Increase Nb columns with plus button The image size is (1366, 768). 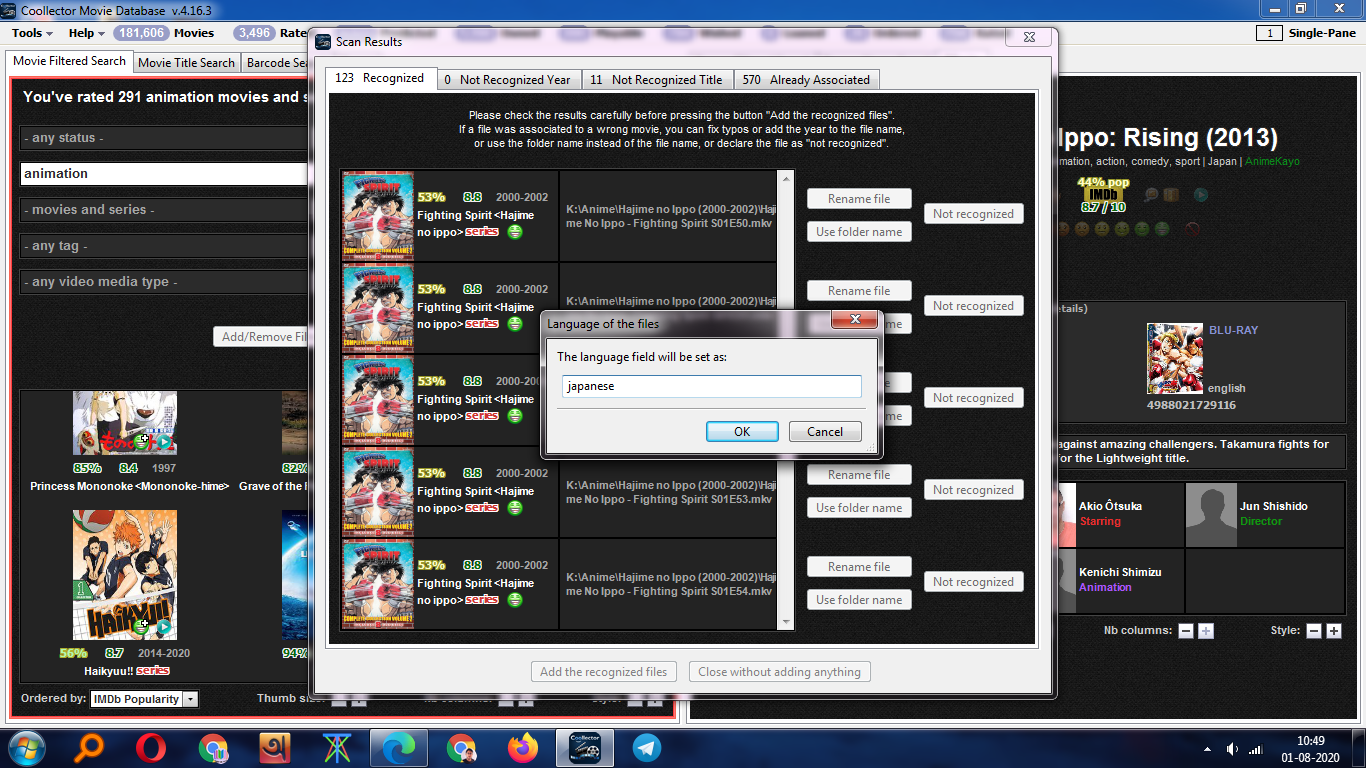(x=1206, y=631)
